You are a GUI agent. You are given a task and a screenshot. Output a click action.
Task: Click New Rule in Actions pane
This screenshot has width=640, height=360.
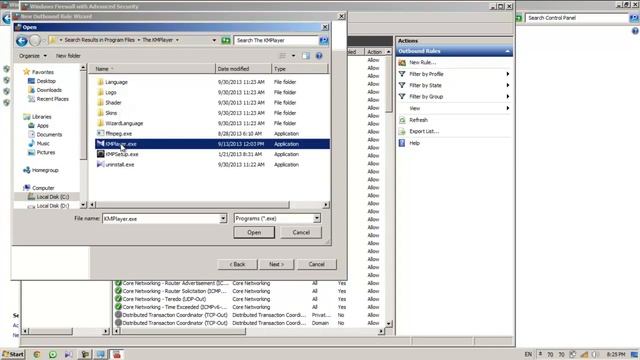point(422,62)
